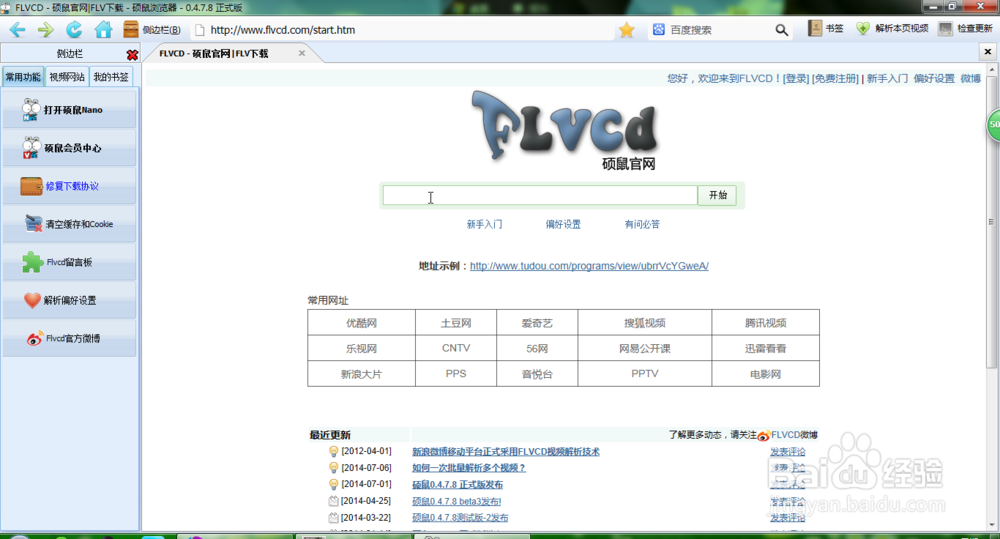1000x539 pixels.
Task: Click the 登录 link in header
Action: click(x=796, y=78)
